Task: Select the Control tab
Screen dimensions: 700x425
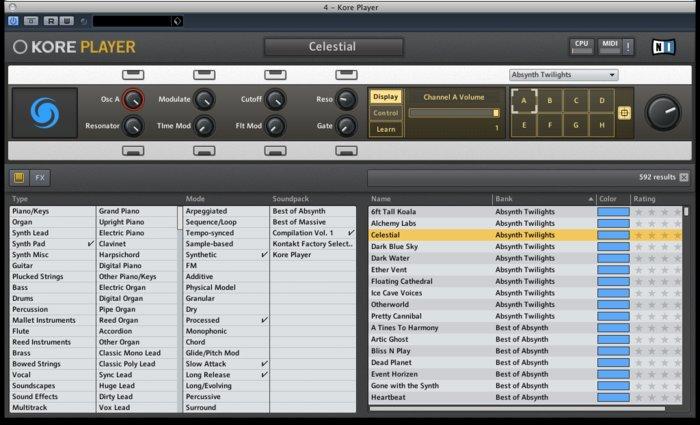Action: 386,113
